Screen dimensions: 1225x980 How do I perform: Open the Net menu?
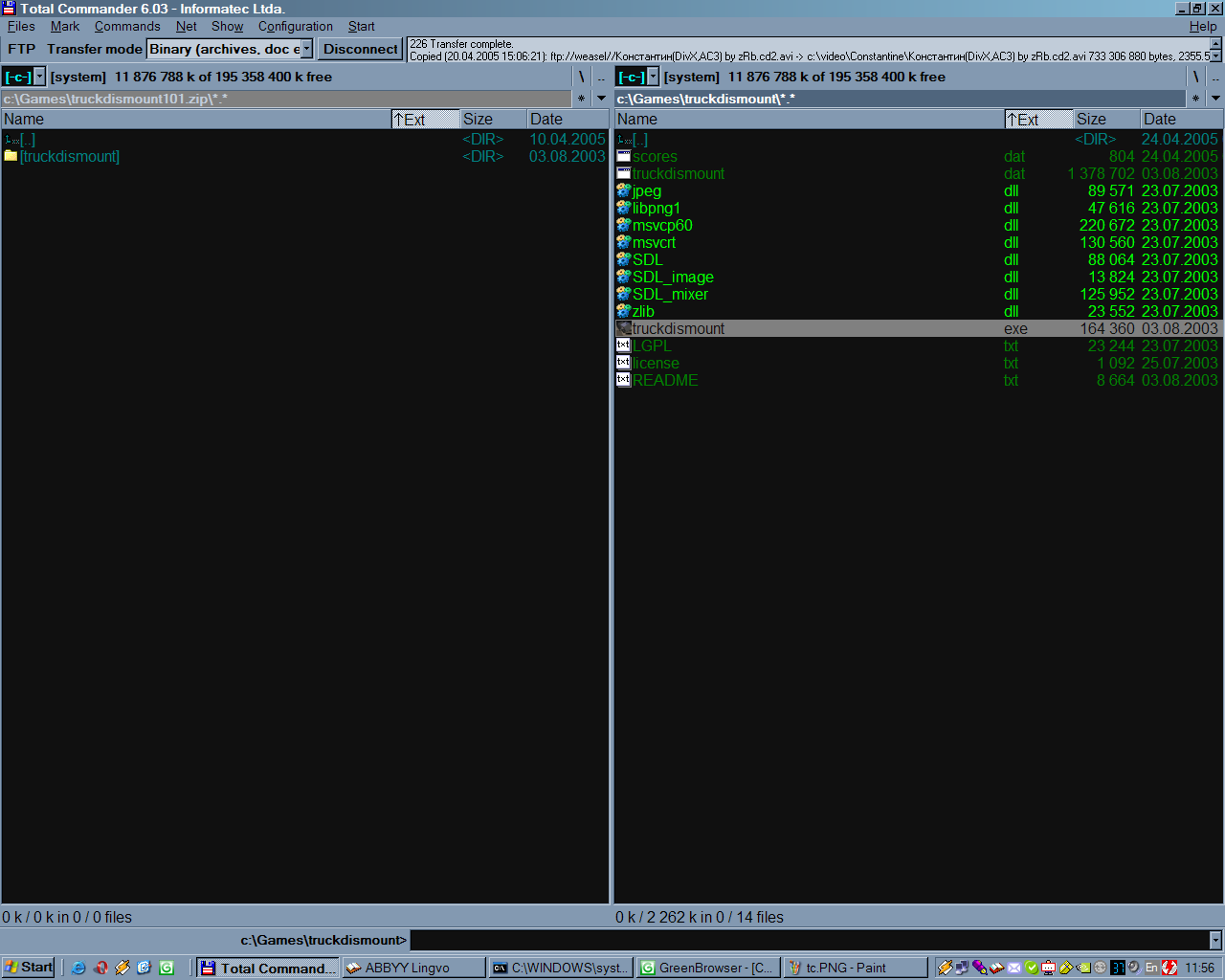click(x=187, y=26)
